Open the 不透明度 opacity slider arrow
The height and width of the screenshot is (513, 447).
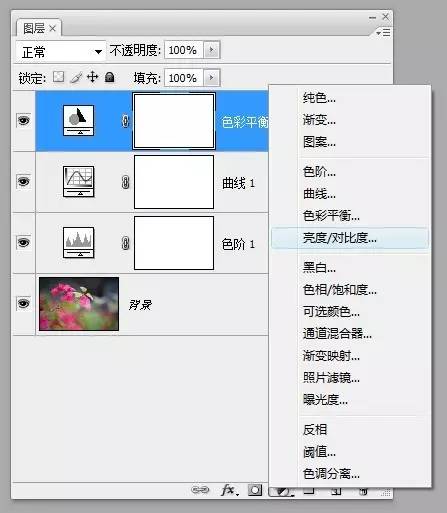pos(211,50)
